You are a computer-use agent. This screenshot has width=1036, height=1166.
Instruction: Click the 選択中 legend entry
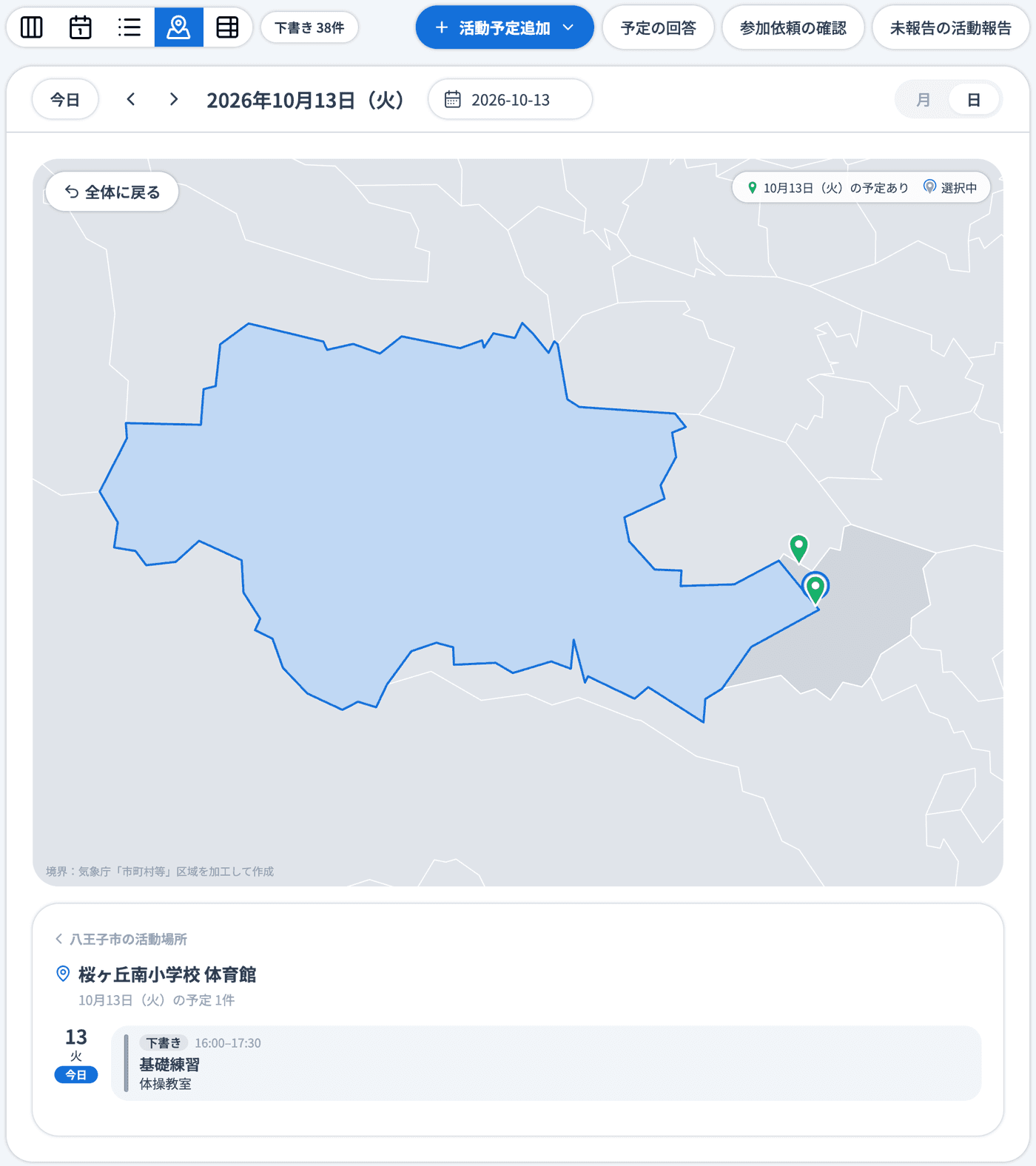click(950, 188)
